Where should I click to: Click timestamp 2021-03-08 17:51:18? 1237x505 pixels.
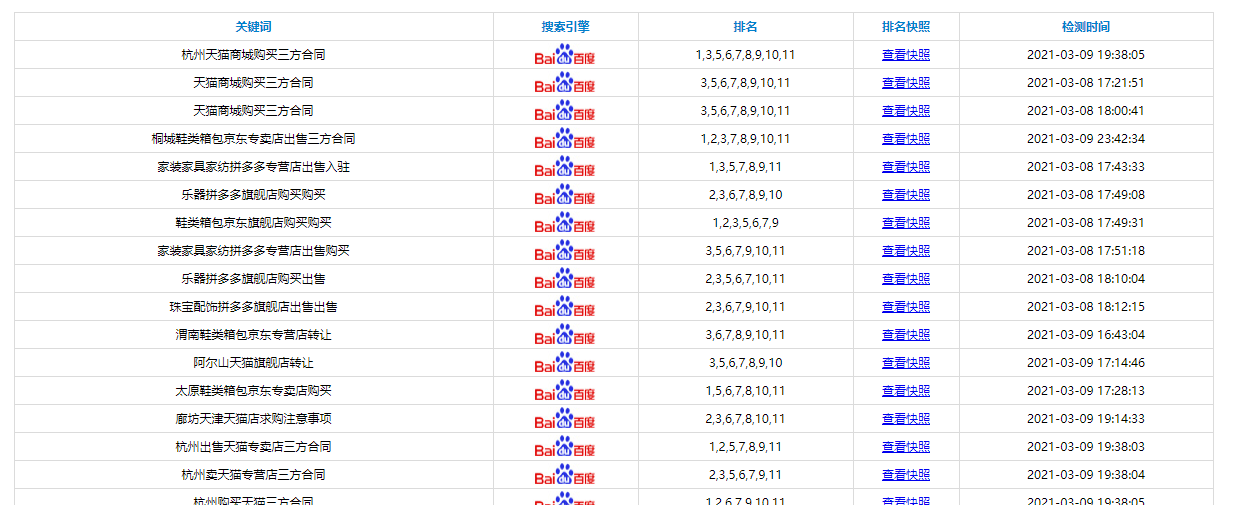pos(1086,251)
